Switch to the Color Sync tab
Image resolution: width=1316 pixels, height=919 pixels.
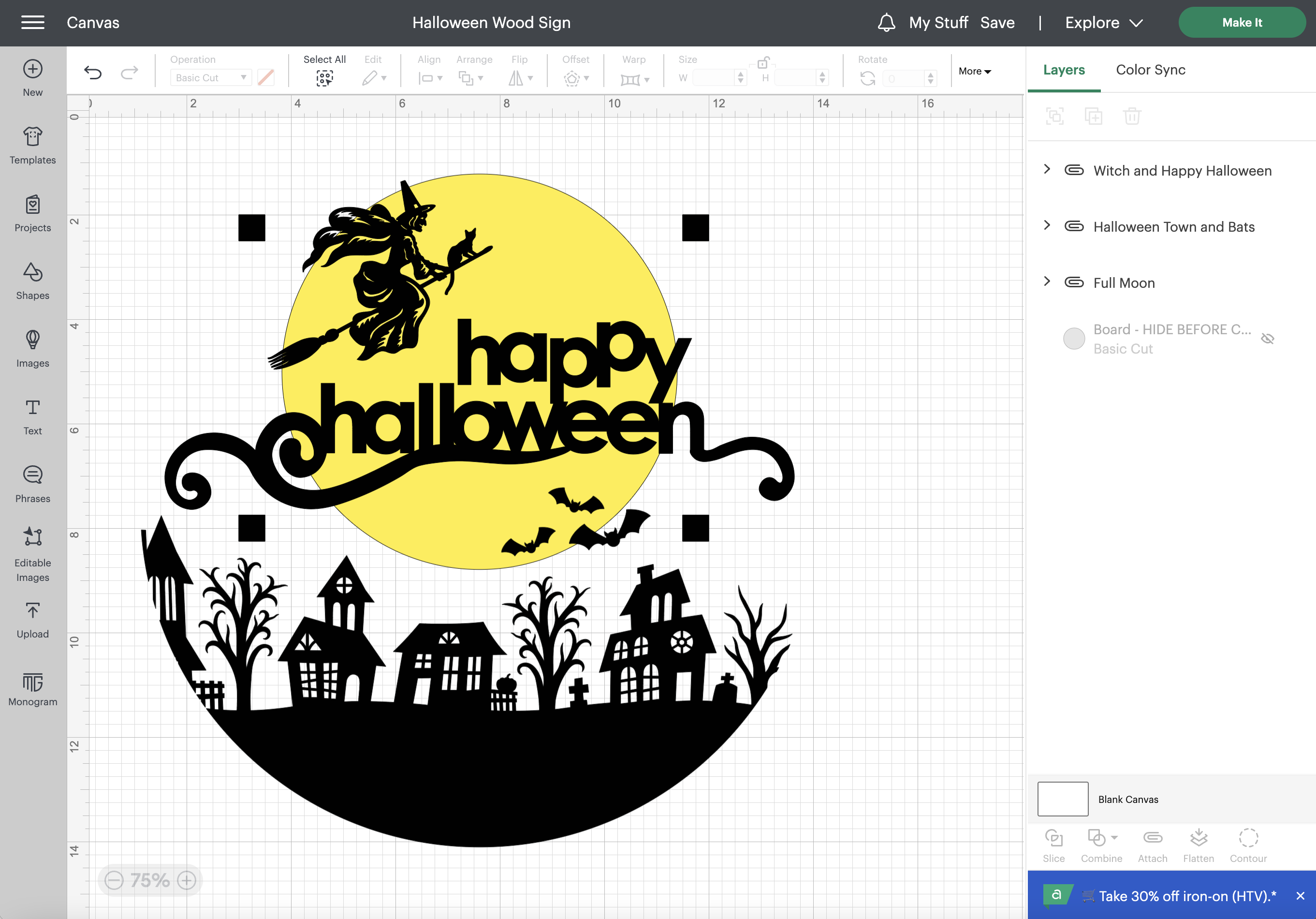click(x=1150, y=70)
